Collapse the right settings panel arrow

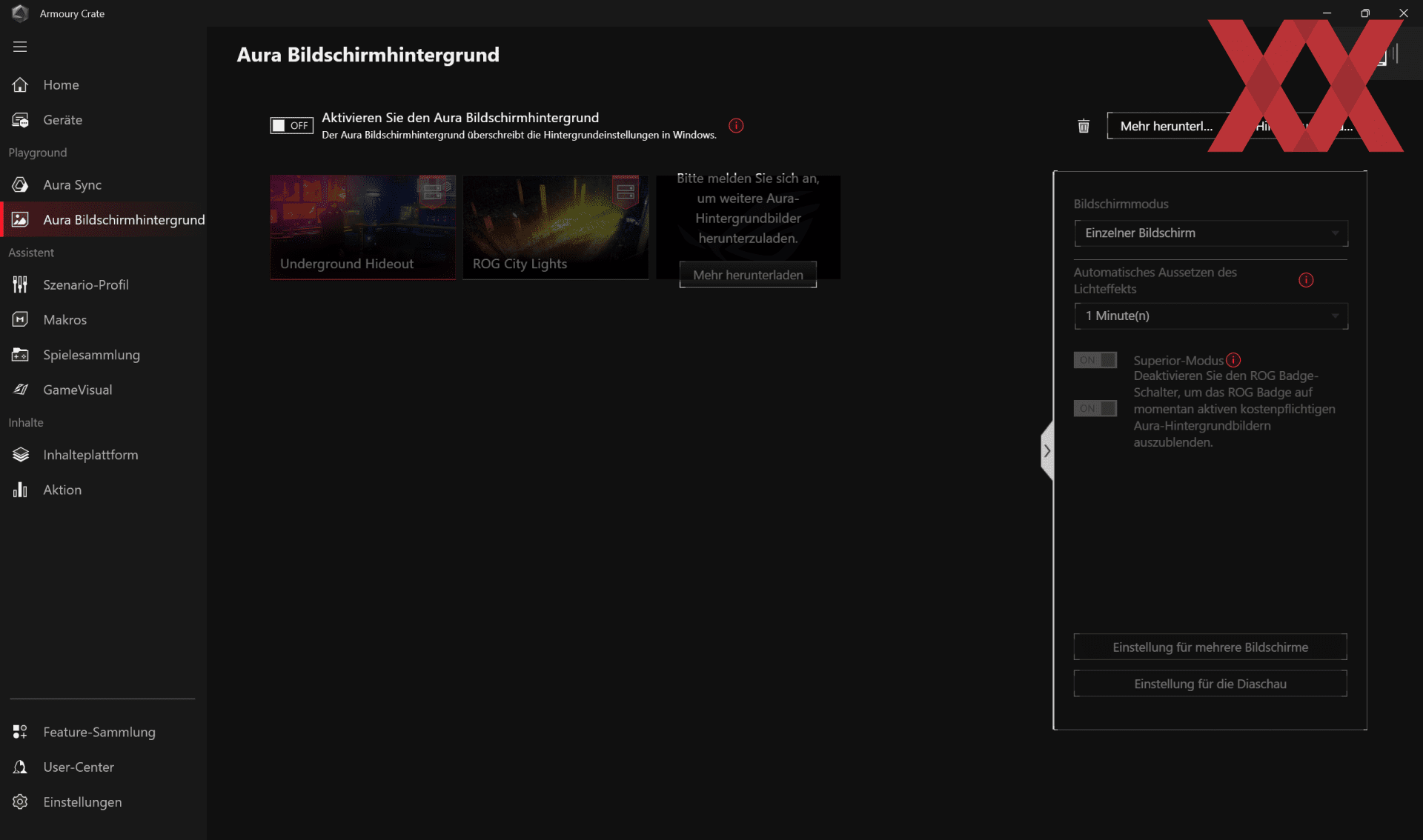click(x=1046, y=450)
